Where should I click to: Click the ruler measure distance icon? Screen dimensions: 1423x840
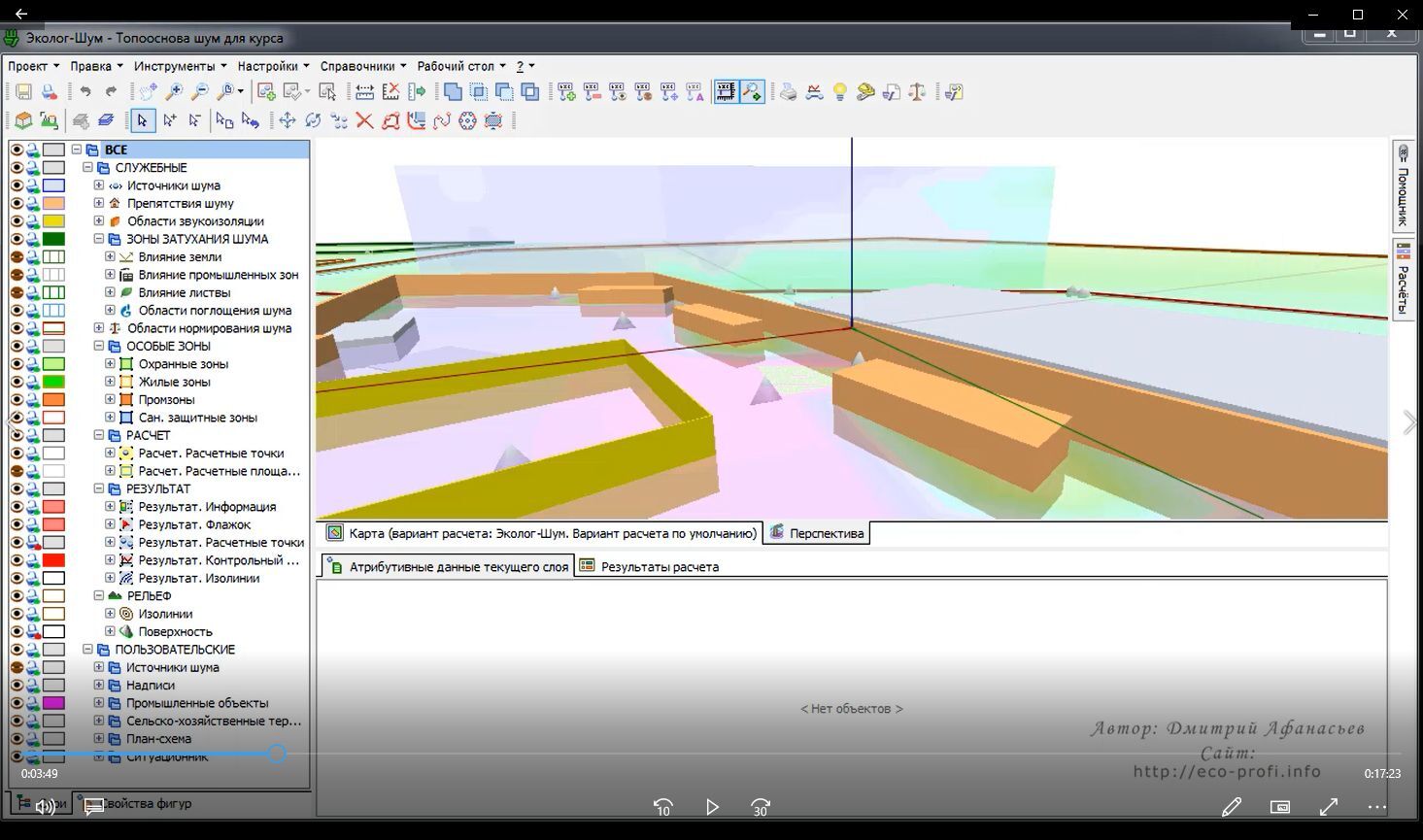pos(364,92)
